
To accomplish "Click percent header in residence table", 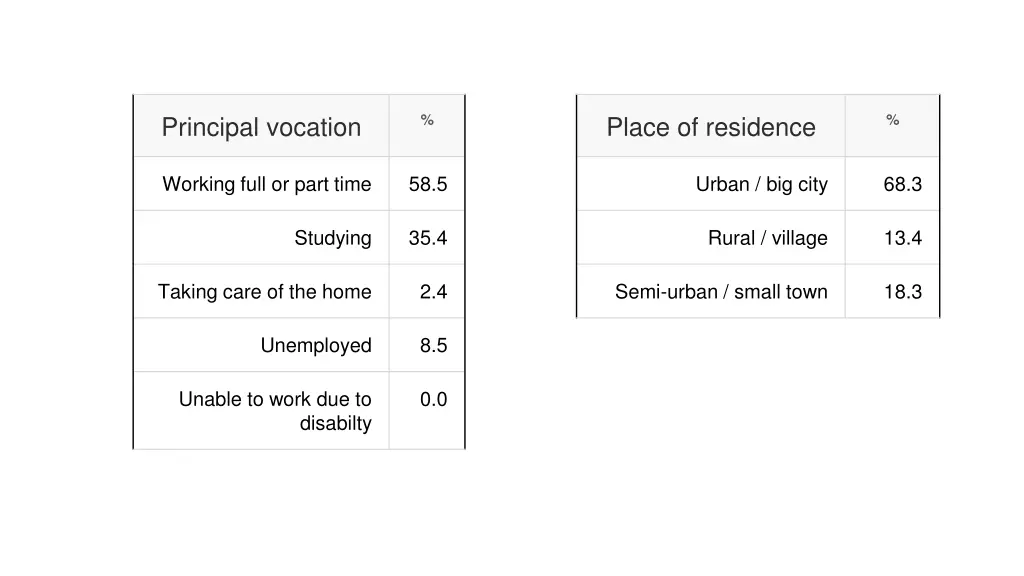I will coord(893,120).
